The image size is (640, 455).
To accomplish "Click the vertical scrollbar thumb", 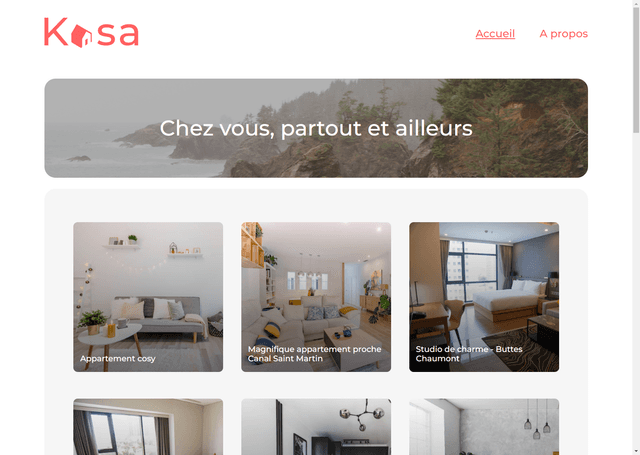I will [636, 69].
